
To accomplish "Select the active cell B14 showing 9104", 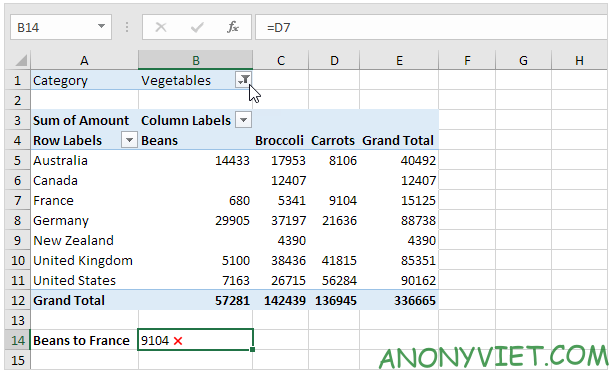I will (x=196, y=340).
